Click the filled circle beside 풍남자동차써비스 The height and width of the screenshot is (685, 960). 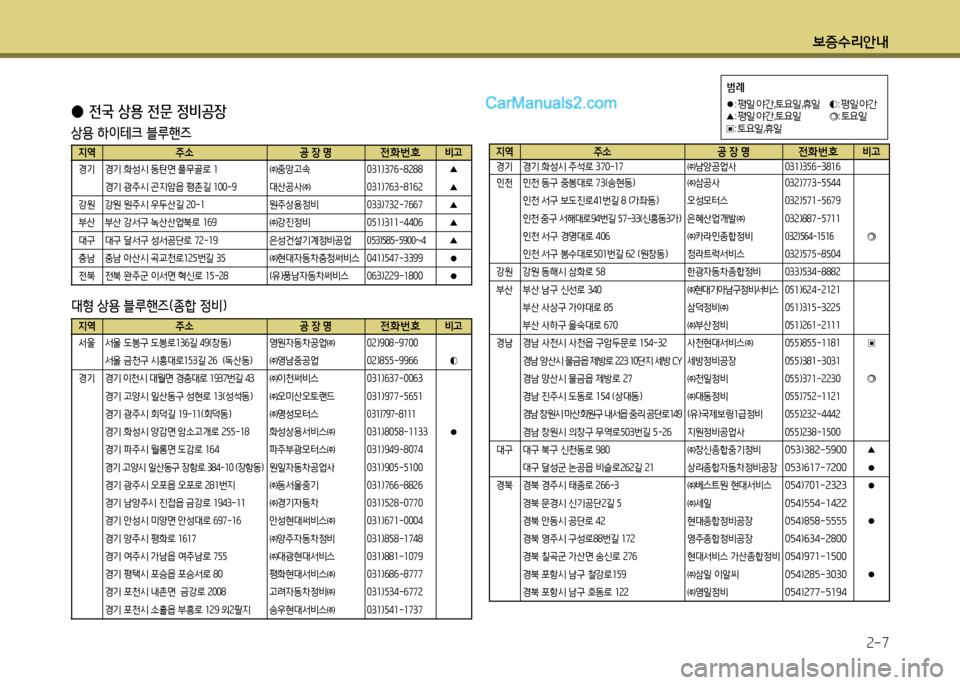(x=454, y=275)
